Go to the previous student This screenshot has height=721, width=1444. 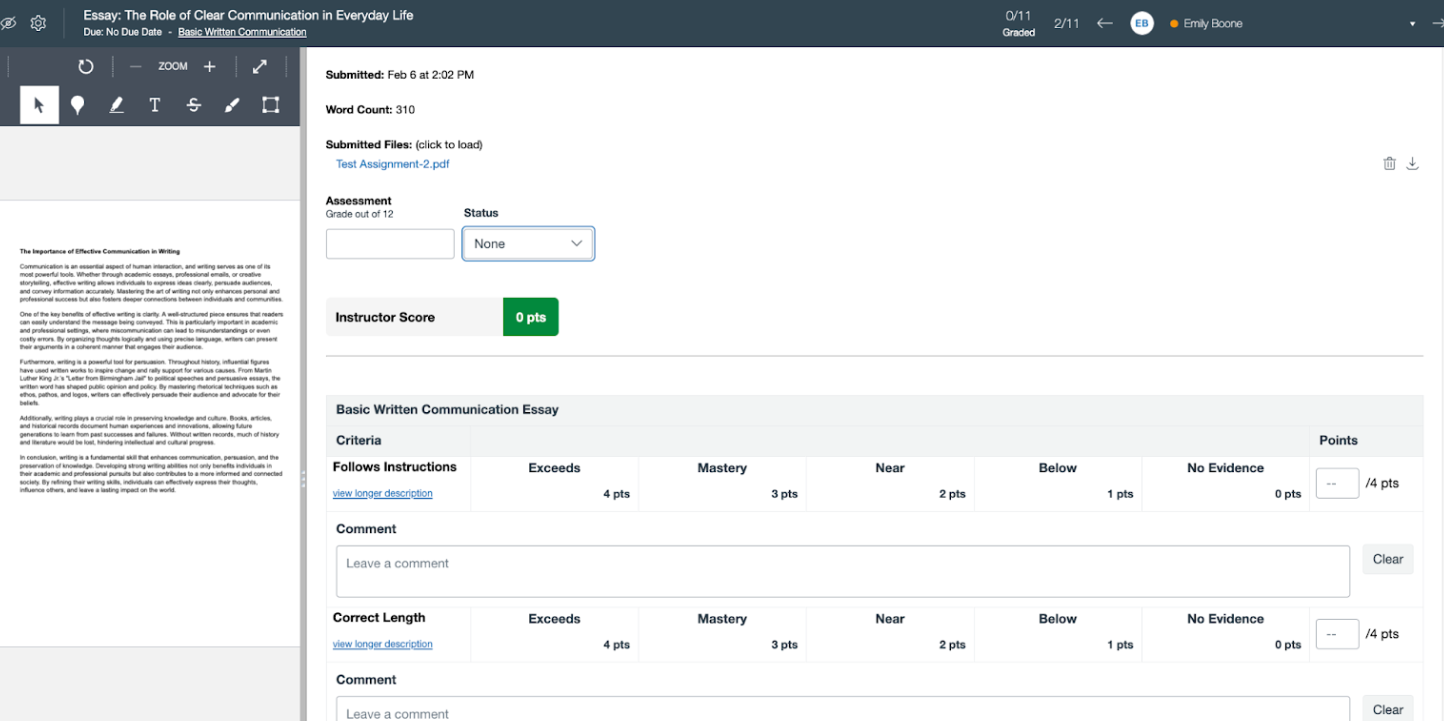(1105, 23)
